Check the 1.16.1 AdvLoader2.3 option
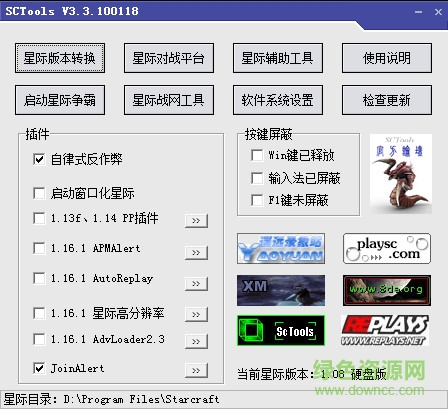Screen dimensions: 448x409 (x=39, y=339)
